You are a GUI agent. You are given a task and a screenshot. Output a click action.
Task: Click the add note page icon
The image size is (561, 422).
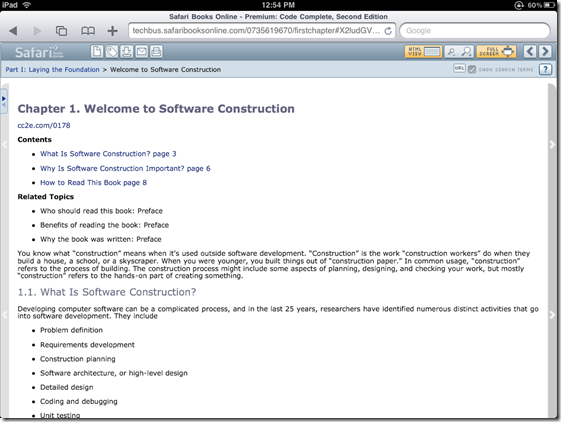[97, 52]
